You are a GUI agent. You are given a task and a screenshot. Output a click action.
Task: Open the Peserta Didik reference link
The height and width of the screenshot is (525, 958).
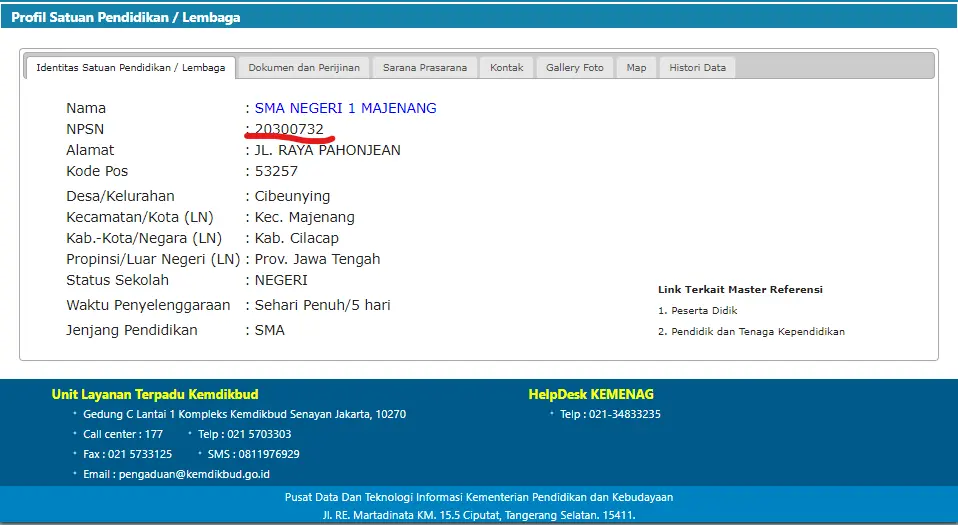pos(704,310)
